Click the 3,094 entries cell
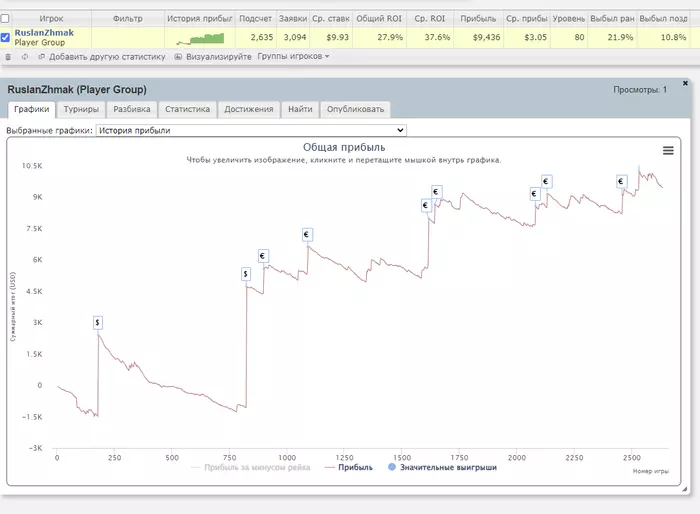The height and width of the screenshot is (514, 700). coord(295,38)
